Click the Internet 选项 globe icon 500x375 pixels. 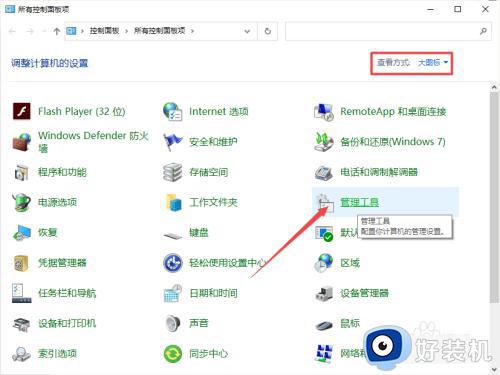coord(173,111)
